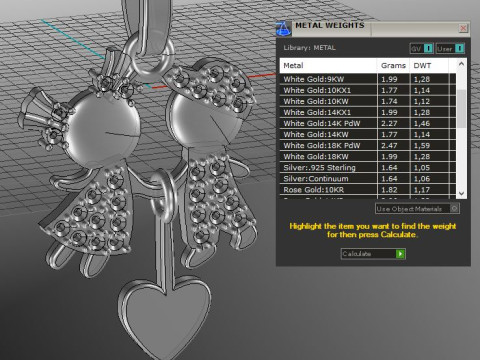Select White Gold:14K PdW row
The image size is (480, 360).
tap(368, 123)
